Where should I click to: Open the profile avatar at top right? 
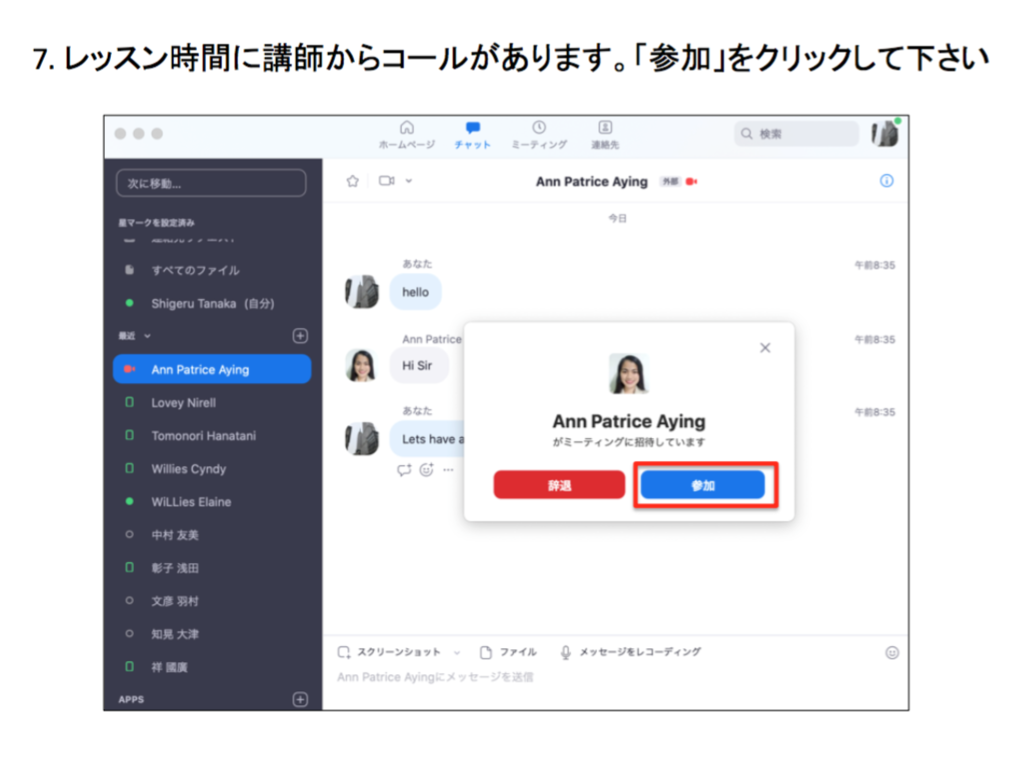tap(885, 133)
